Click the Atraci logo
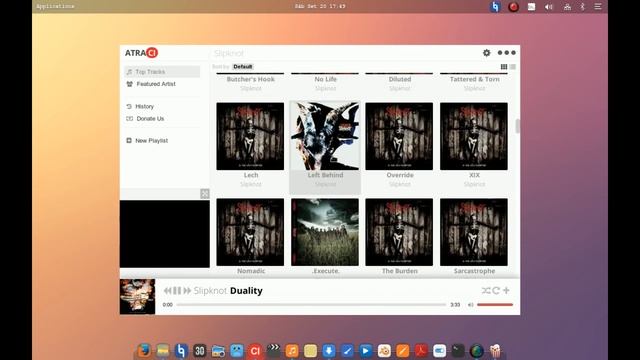640x360 pixels. tap(141, 53)
